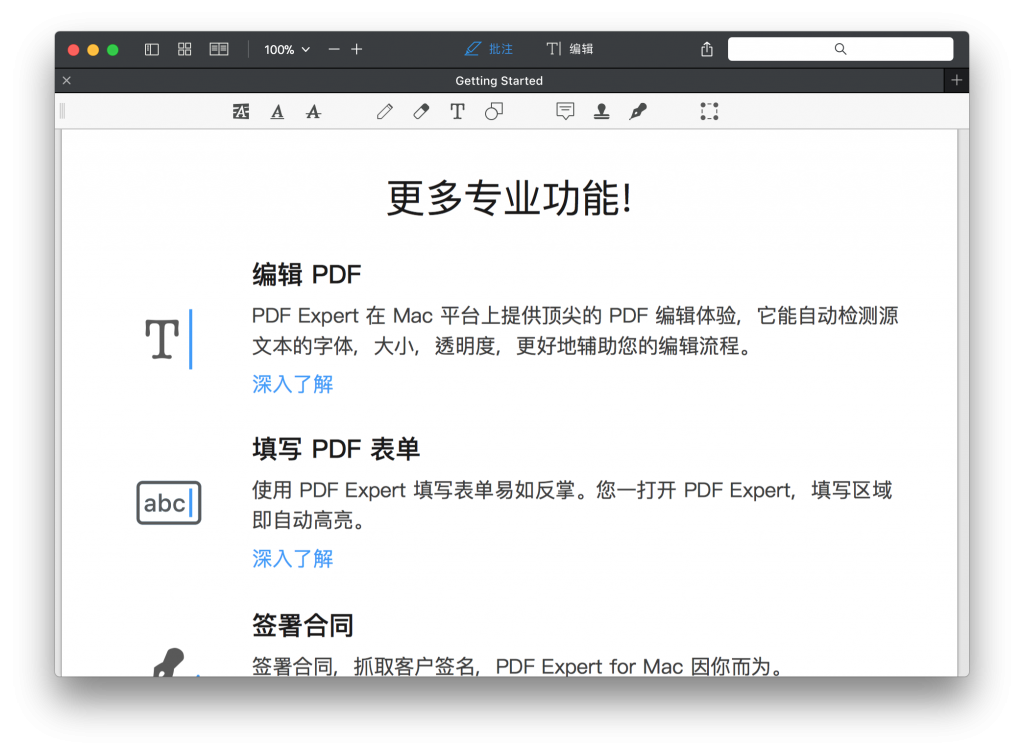Viewport: 1024px width, 755px height.
Task: Select the text highlight tool
Action: point(241,112)
